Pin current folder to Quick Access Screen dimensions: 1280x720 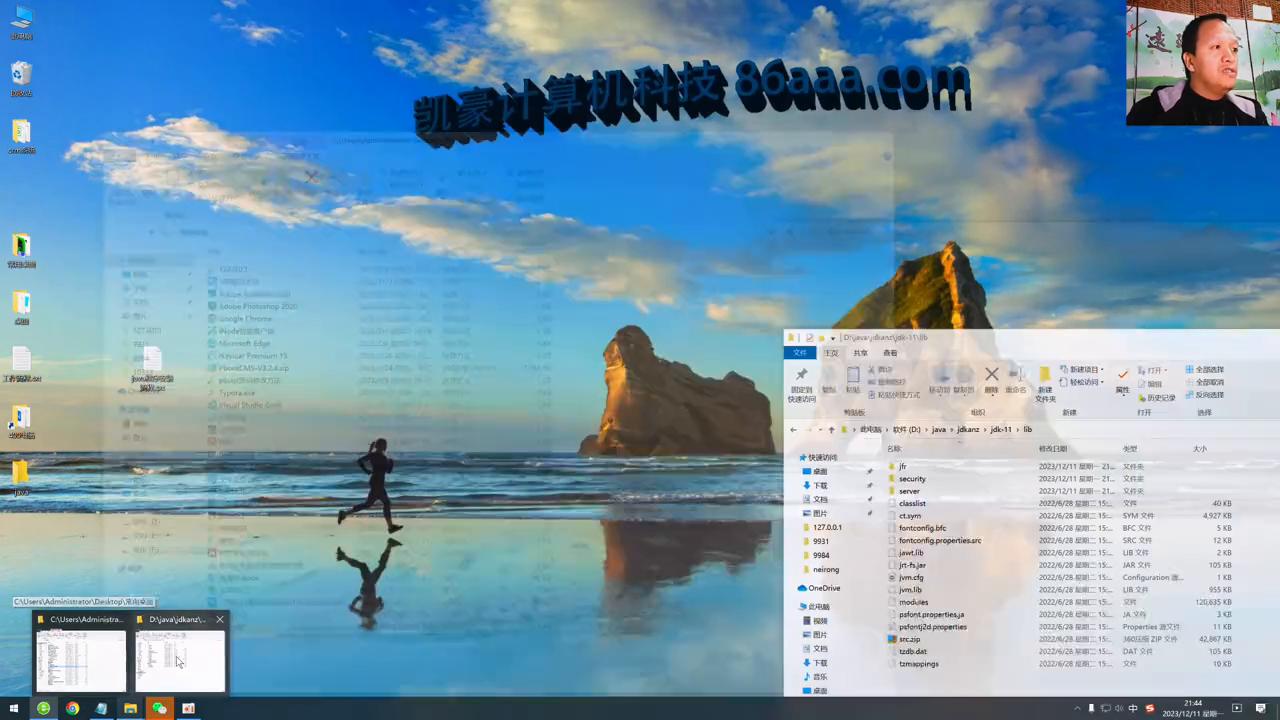point(801,381)
